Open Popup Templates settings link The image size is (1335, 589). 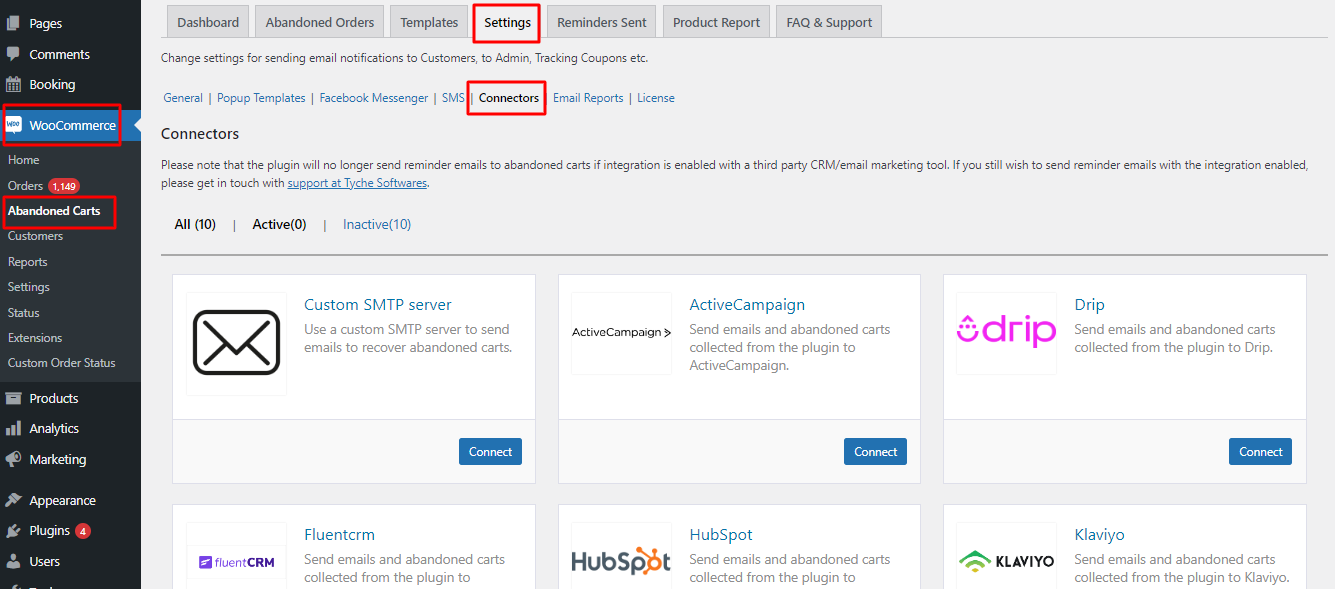(x=261, y=98)
